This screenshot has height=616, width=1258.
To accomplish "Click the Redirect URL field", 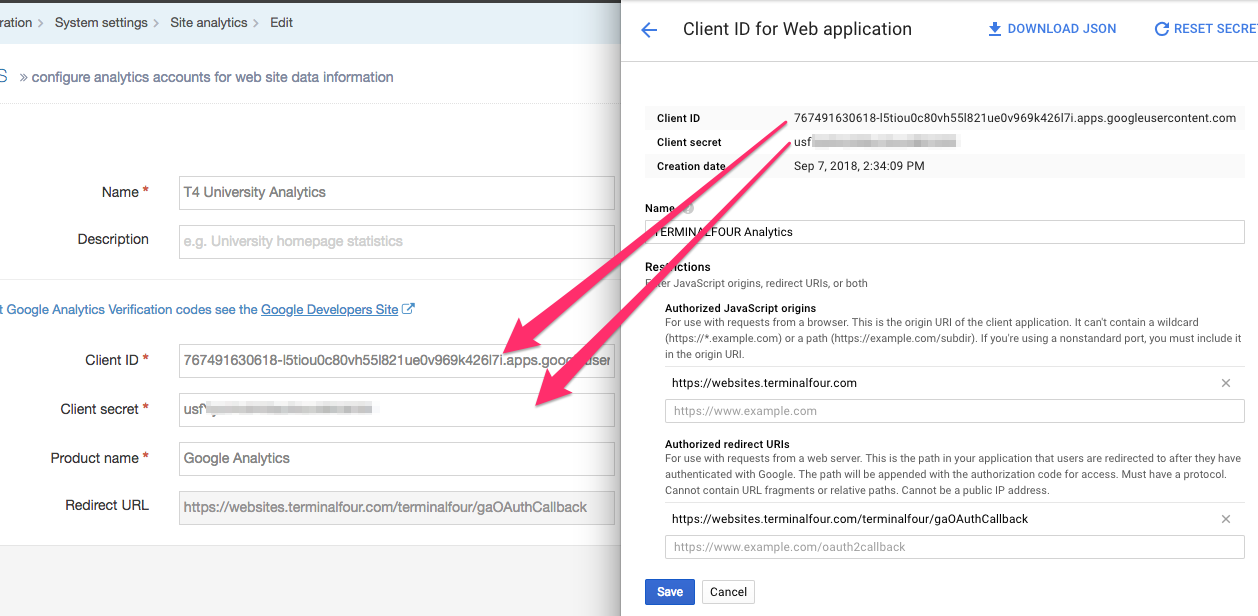I will pos(396,507).
